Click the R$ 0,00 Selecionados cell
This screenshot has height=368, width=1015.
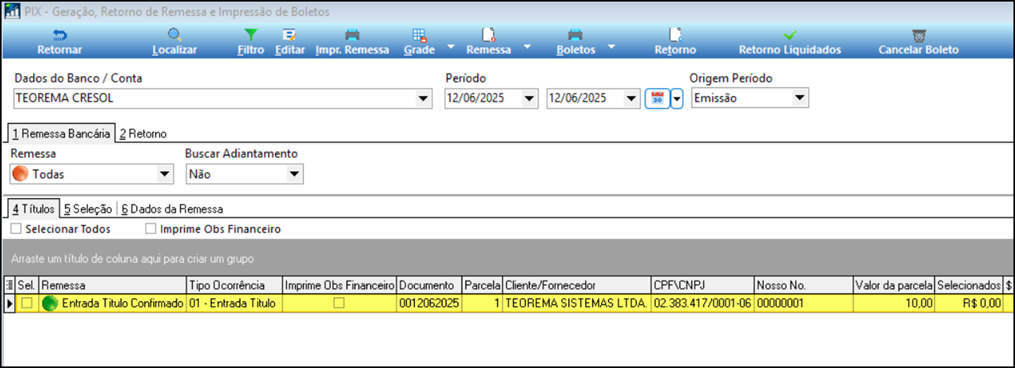pos(968,303)
